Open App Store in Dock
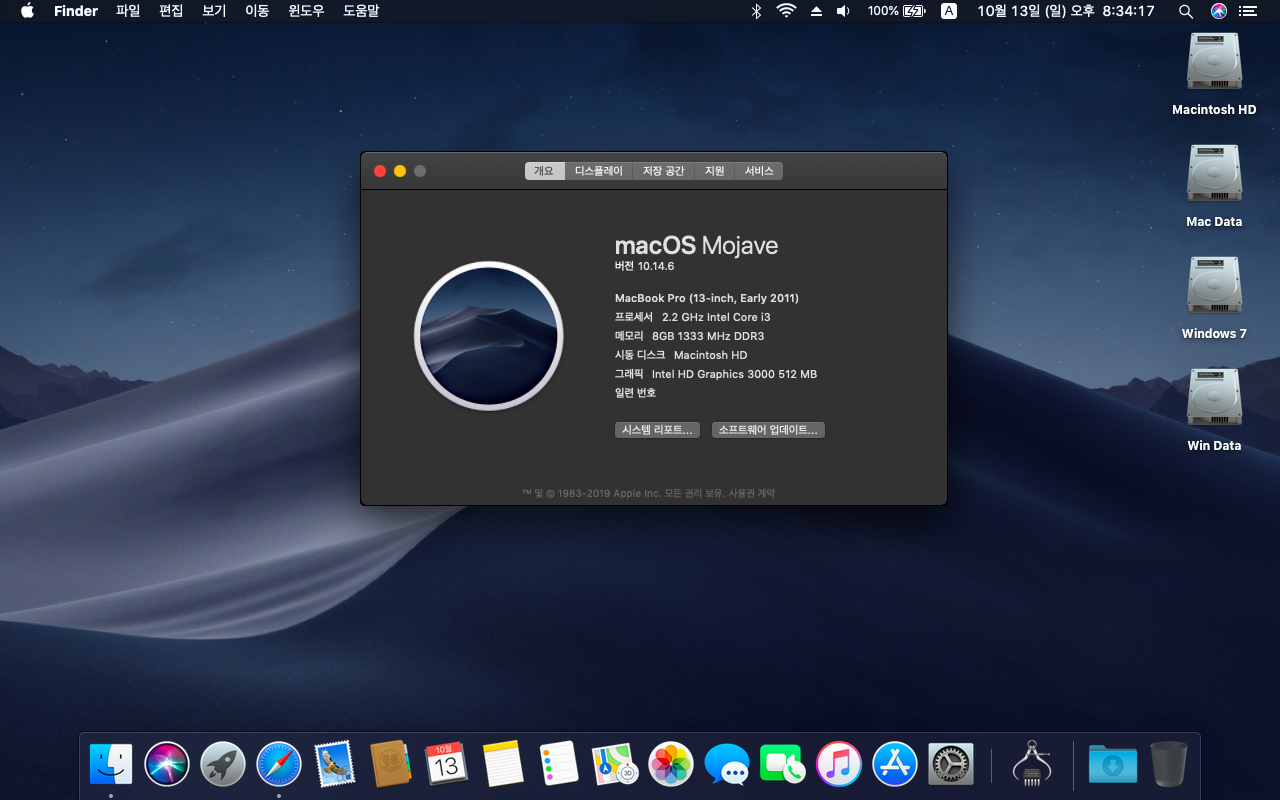This screenshot has height=800, width=1280. point(895,765)
